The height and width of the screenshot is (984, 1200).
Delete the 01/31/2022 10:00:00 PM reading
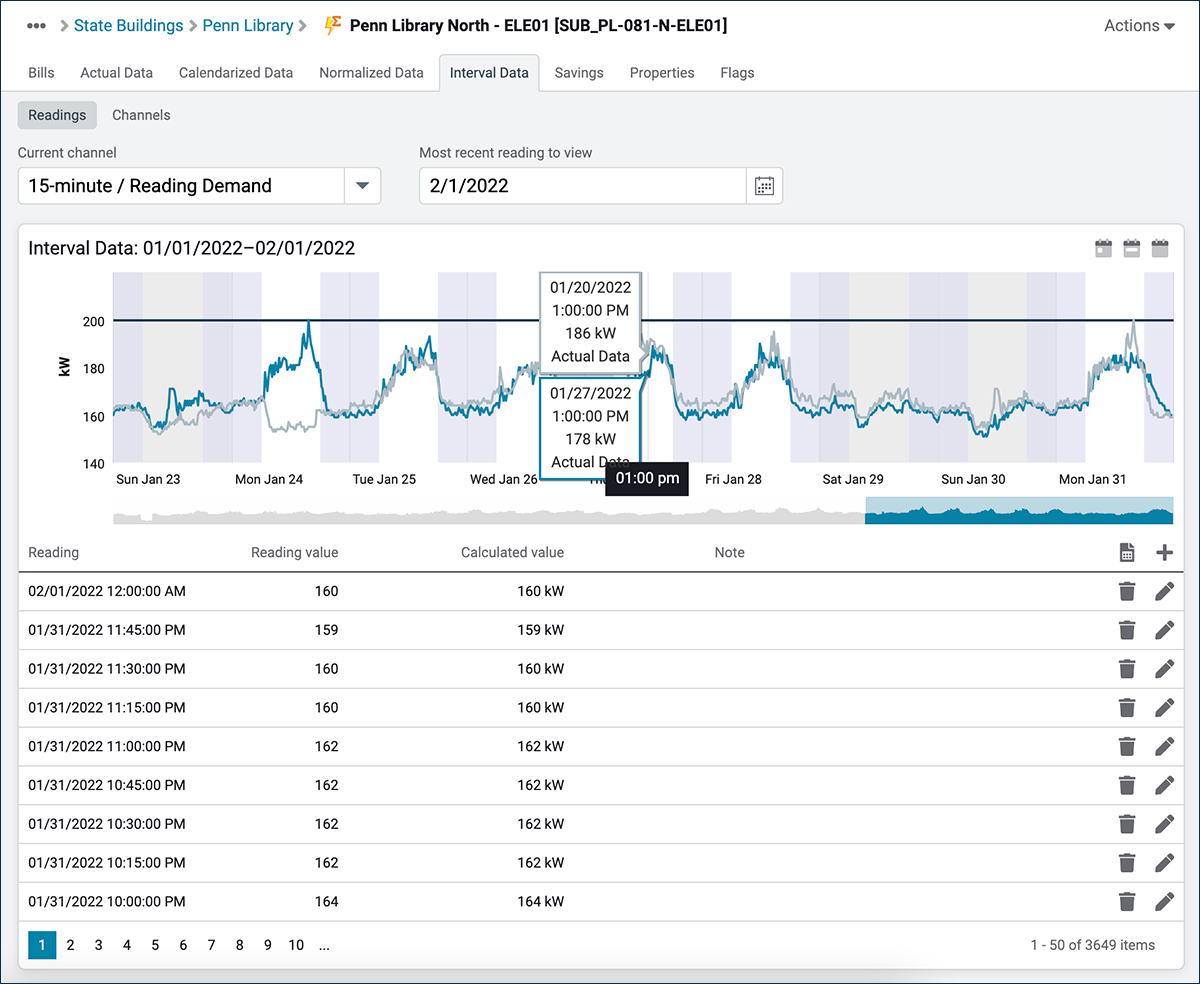click(1127, 902)
